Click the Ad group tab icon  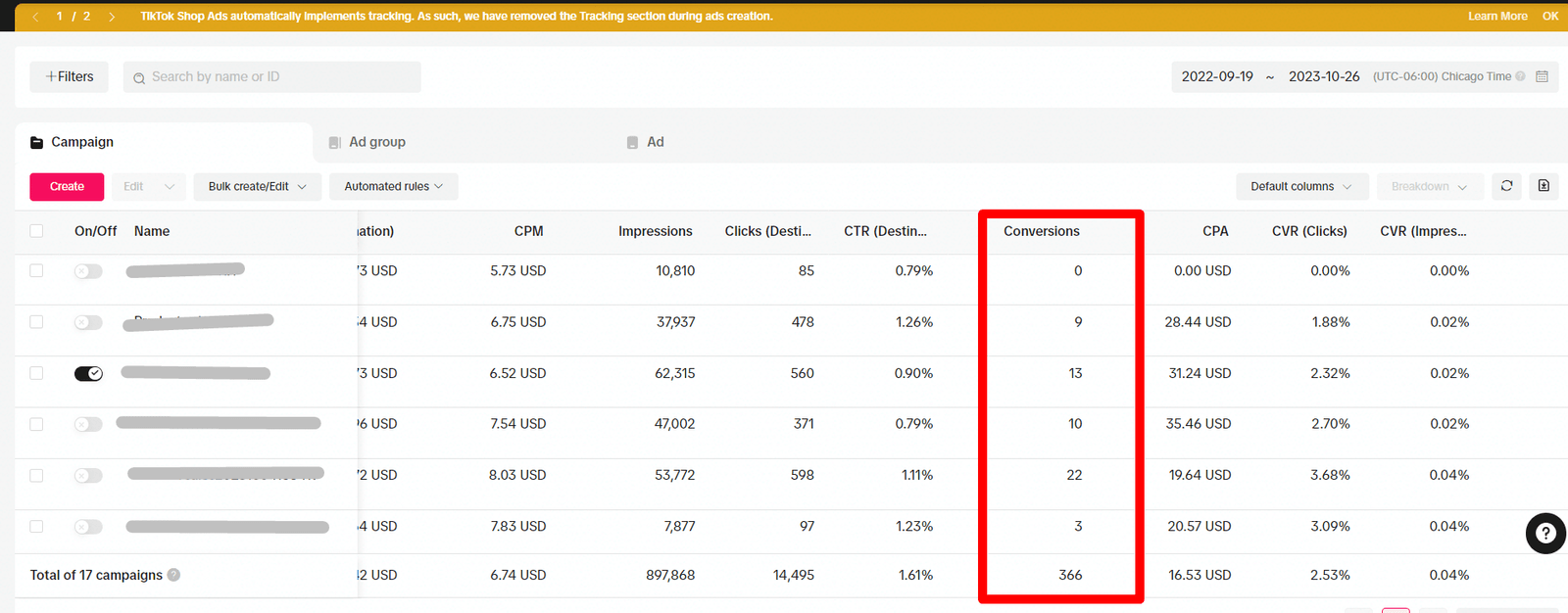click(334, 143)
